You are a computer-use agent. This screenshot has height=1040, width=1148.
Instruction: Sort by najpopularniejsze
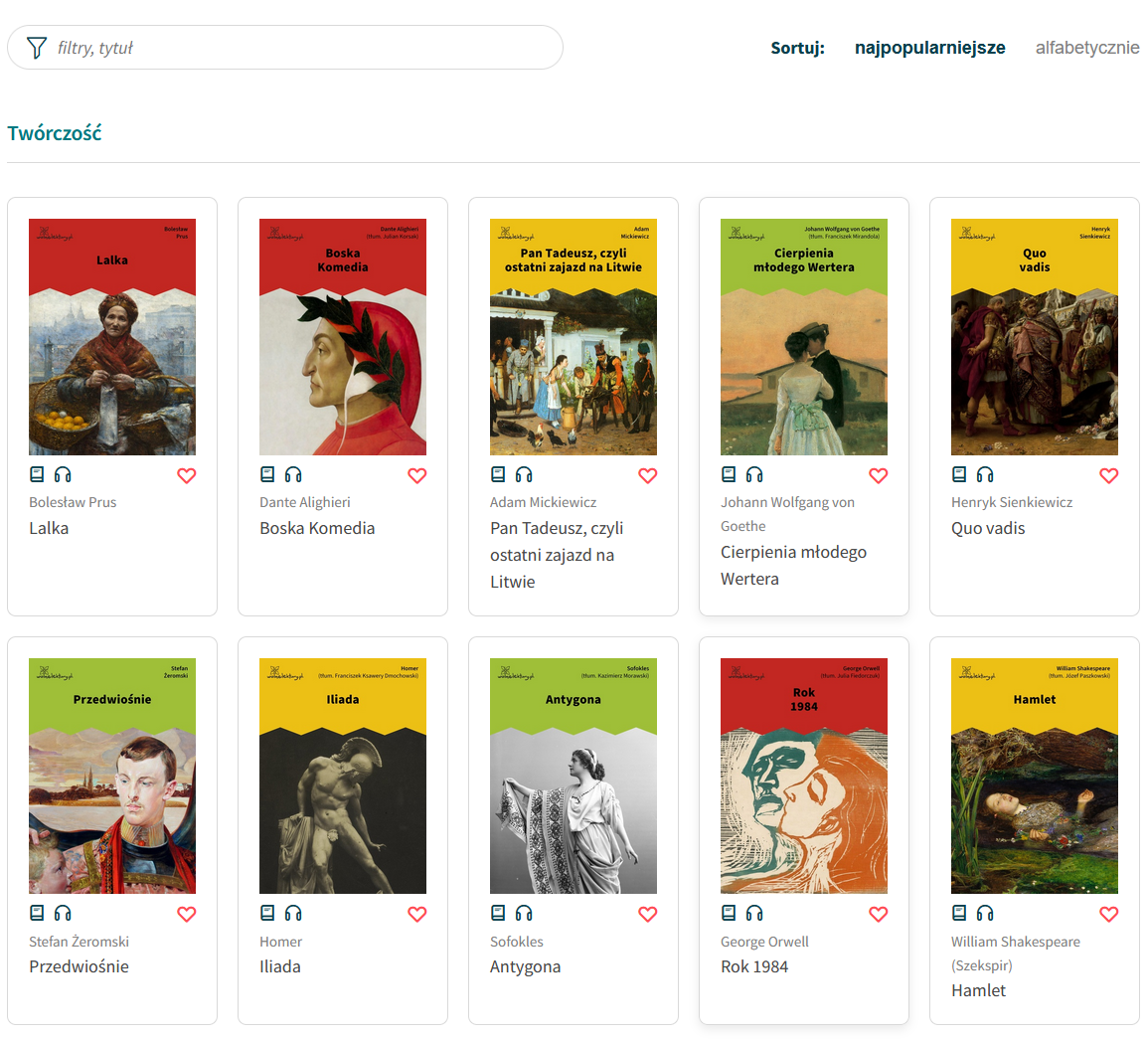click(929, 48)
